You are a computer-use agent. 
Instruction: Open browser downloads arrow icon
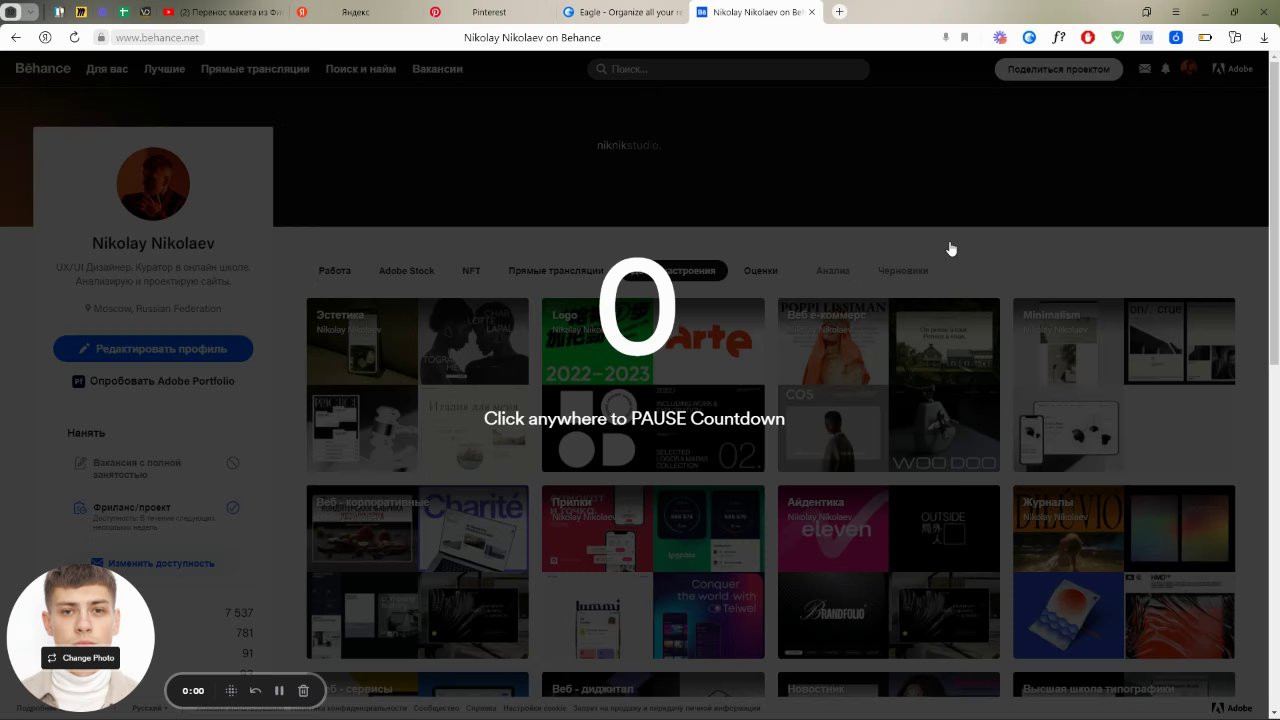click(1264, 37)
